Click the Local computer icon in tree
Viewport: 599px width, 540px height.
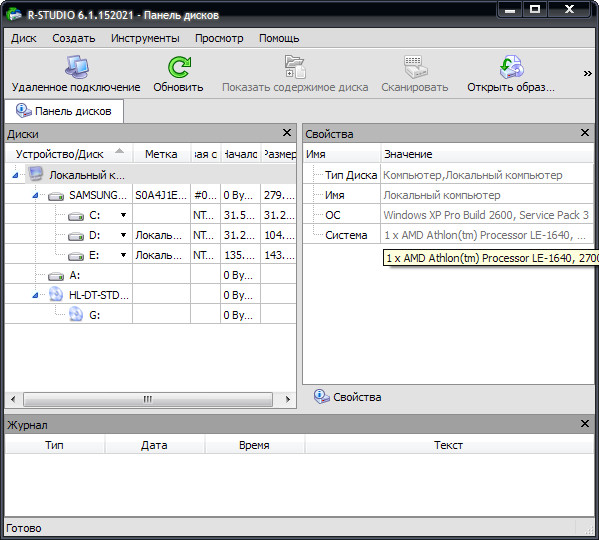click(36, 174)
